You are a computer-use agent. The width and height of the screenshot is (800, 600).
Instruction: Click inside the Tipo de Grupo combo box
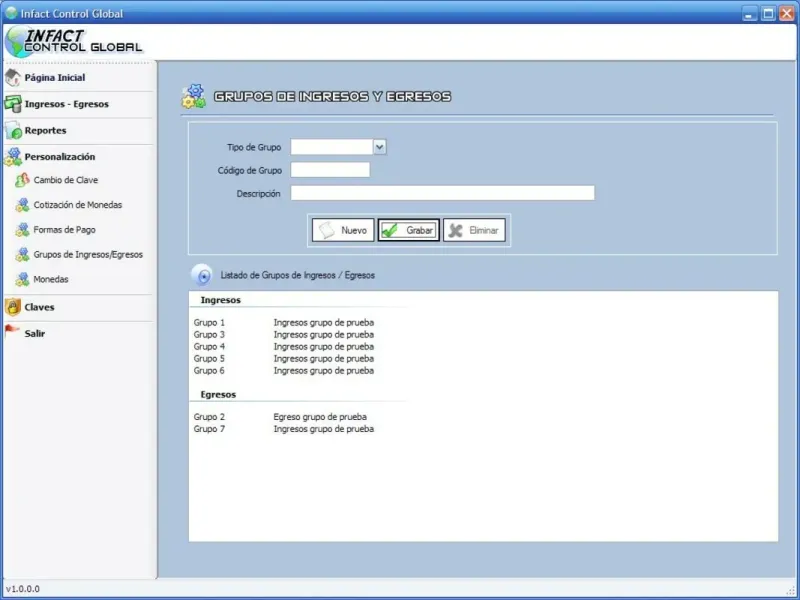tap(332, 147)
